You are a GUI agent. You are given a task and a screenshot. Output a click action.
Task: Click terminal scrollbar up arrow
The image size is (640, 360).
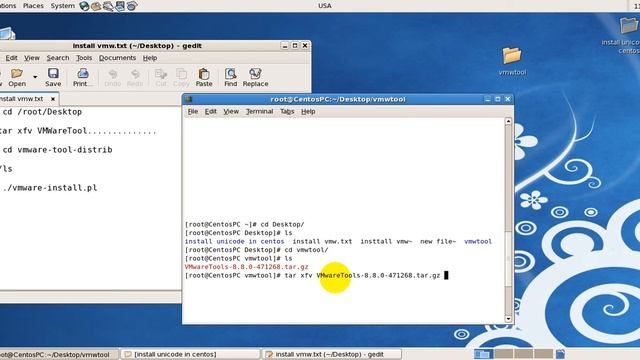508,121
